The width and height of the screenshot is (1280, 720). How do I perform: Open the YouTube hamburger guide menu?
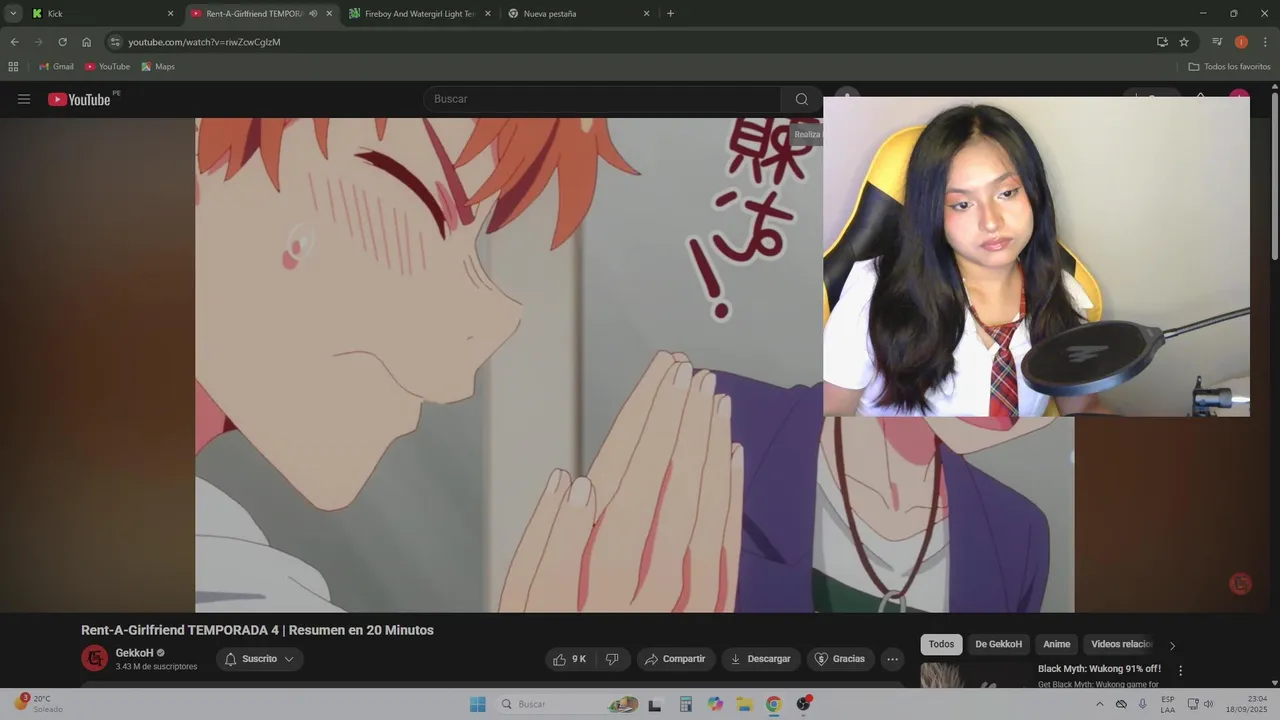pyautogui.click(x=24, y=99)
